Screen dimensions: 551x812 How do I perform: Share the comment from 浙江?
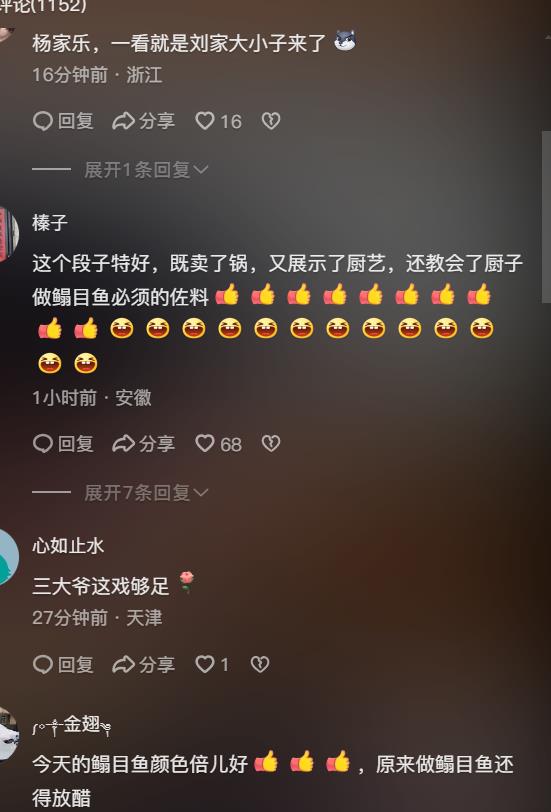point(143,121)
